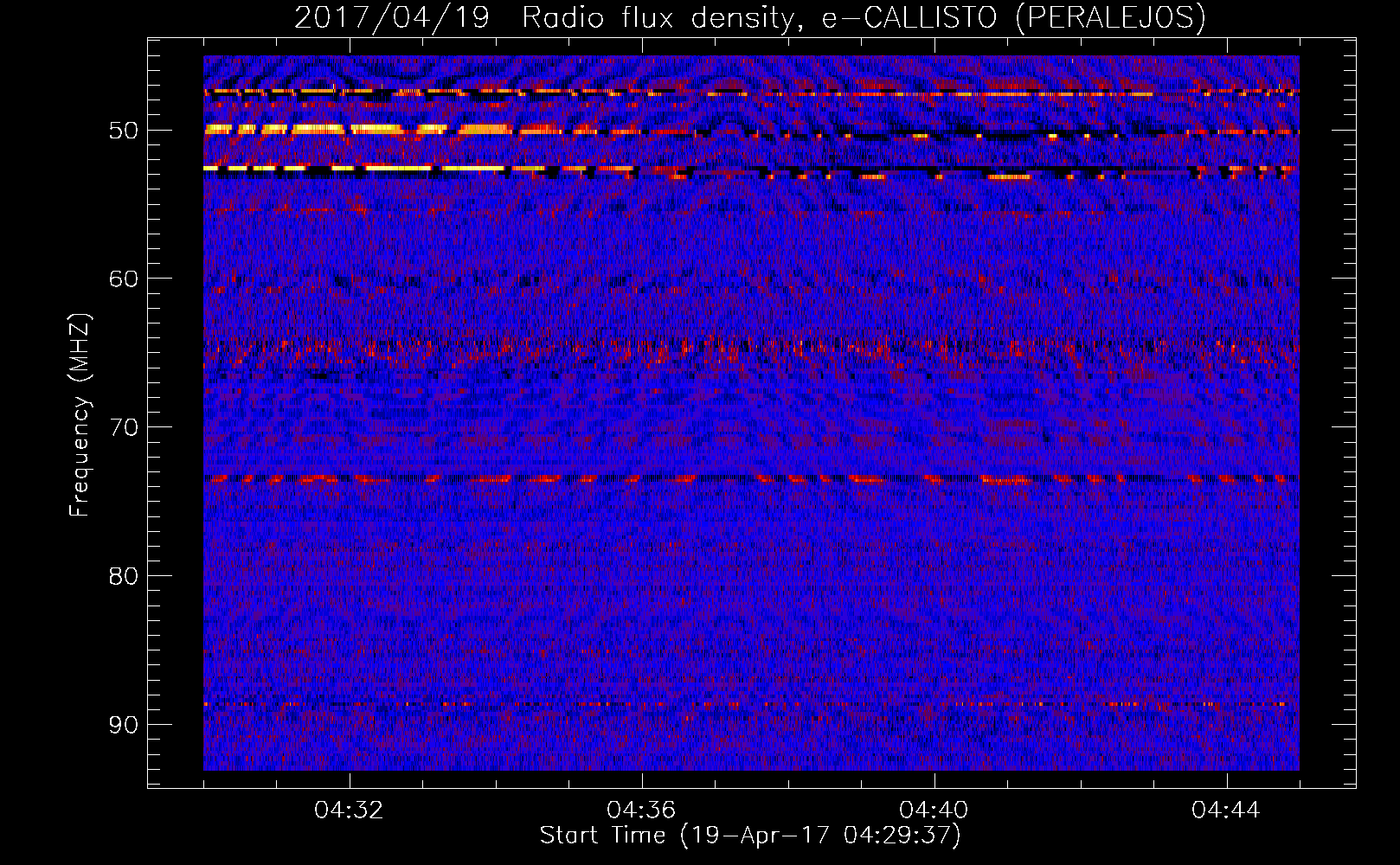Image resolution: width=1400 pixels, height=865 pixels.
Task: Click the 04:40 time tick label
Action: [x=934, y=811]
